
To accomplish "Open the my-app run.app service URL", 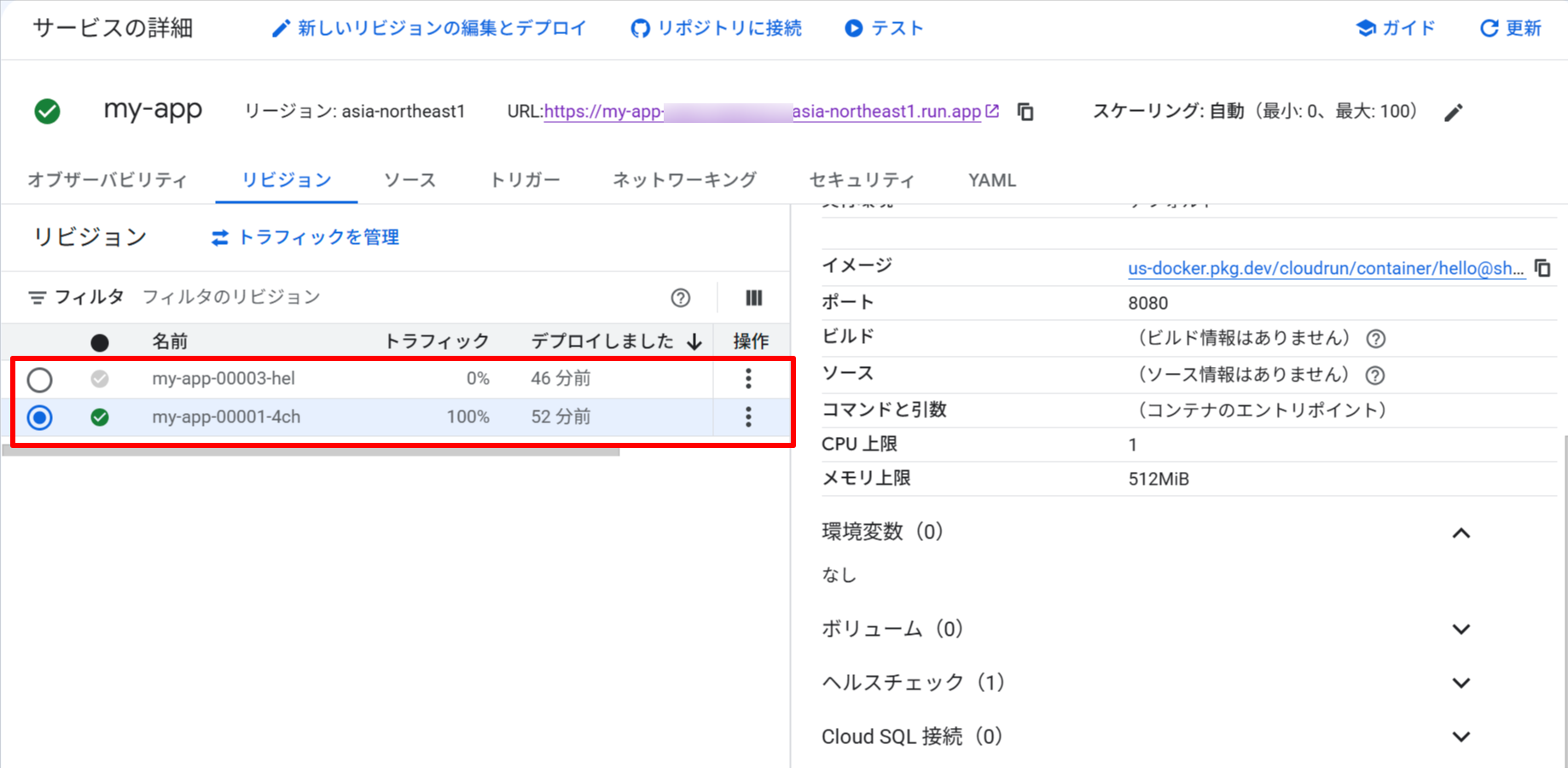I will [x=763, y=112].
